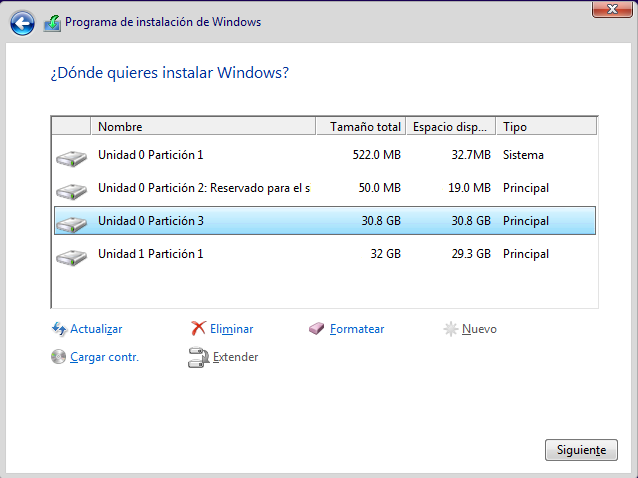Image resolution: width=638 pixels, height=478 pixels.
Task: Click drive icon for Unidad 0 Partición 1
Action: tap(71, 156)
